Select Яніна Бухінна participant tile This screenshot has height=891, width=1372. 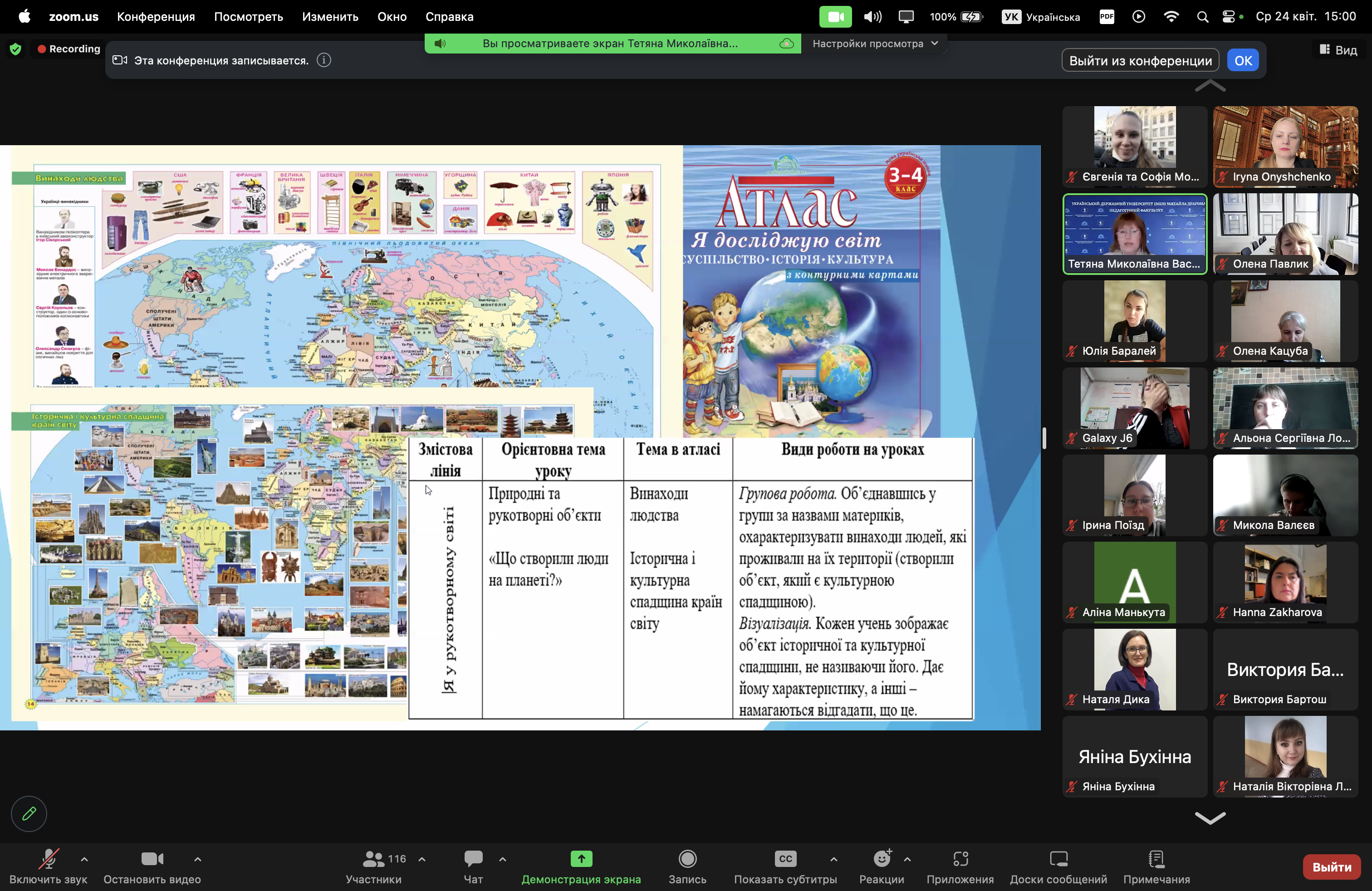(x=1135, y=757)
